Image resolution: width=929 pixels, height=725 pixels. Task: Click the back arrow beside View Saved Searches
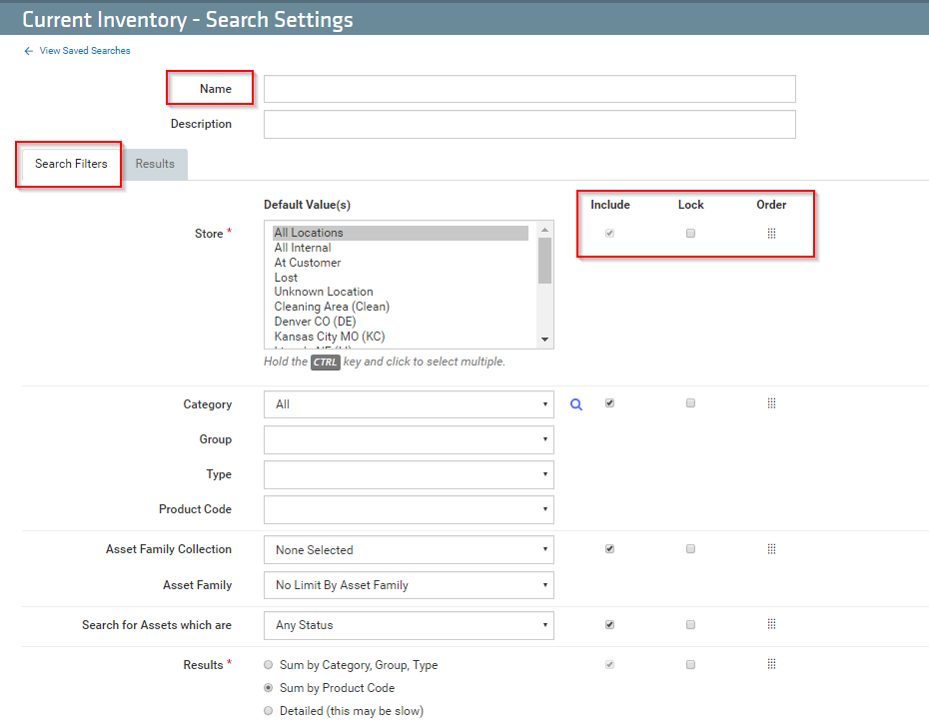coord(28,51)
